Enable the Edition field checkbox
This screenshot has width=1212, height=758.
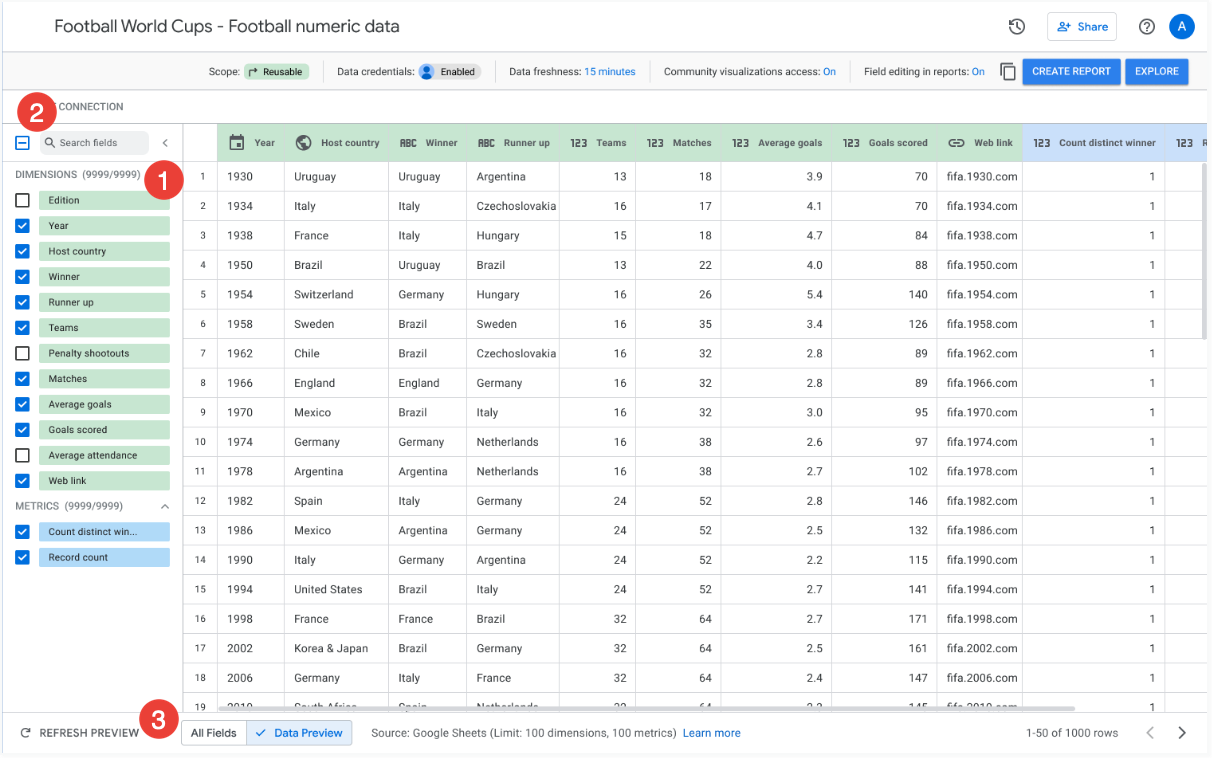[22, 200]
